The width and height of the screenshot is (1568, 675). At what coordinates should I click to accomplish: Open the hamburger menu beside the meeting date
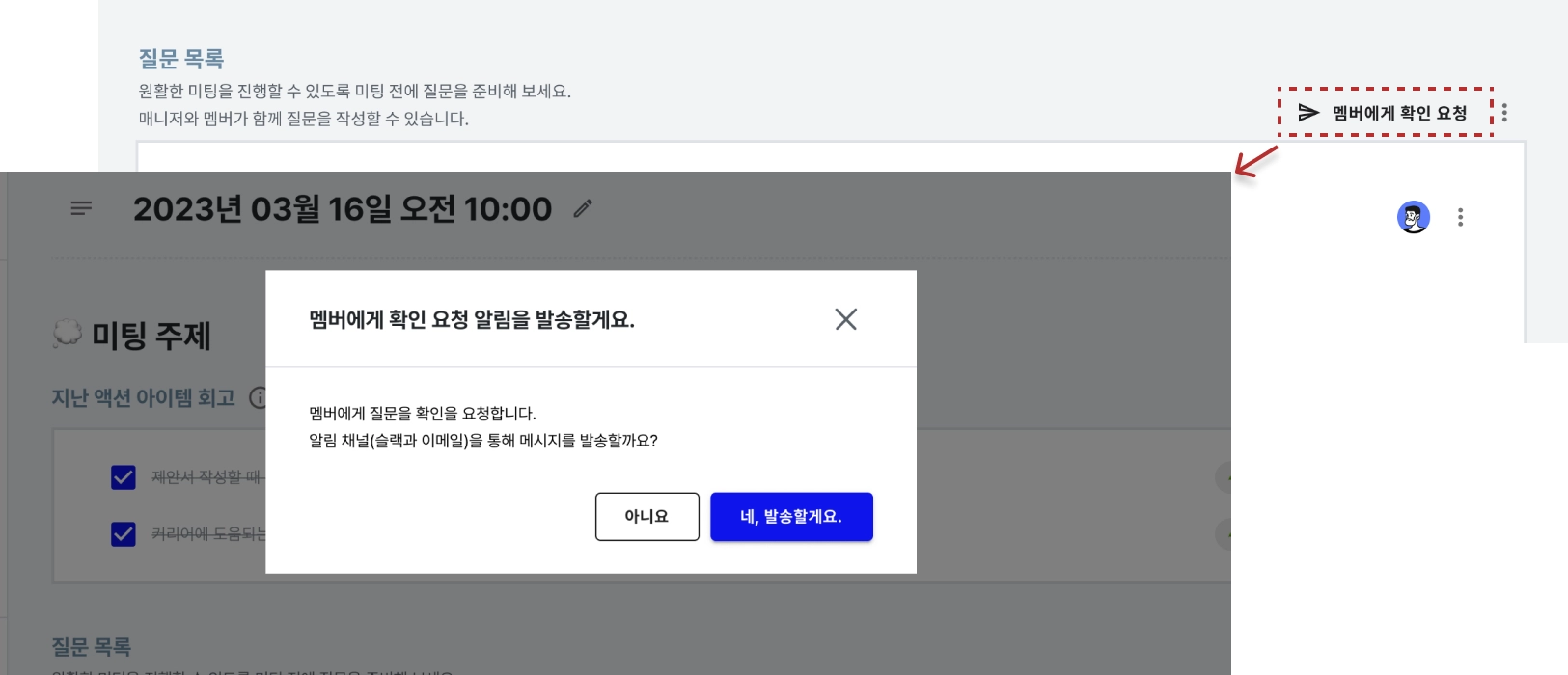(81, 208)
